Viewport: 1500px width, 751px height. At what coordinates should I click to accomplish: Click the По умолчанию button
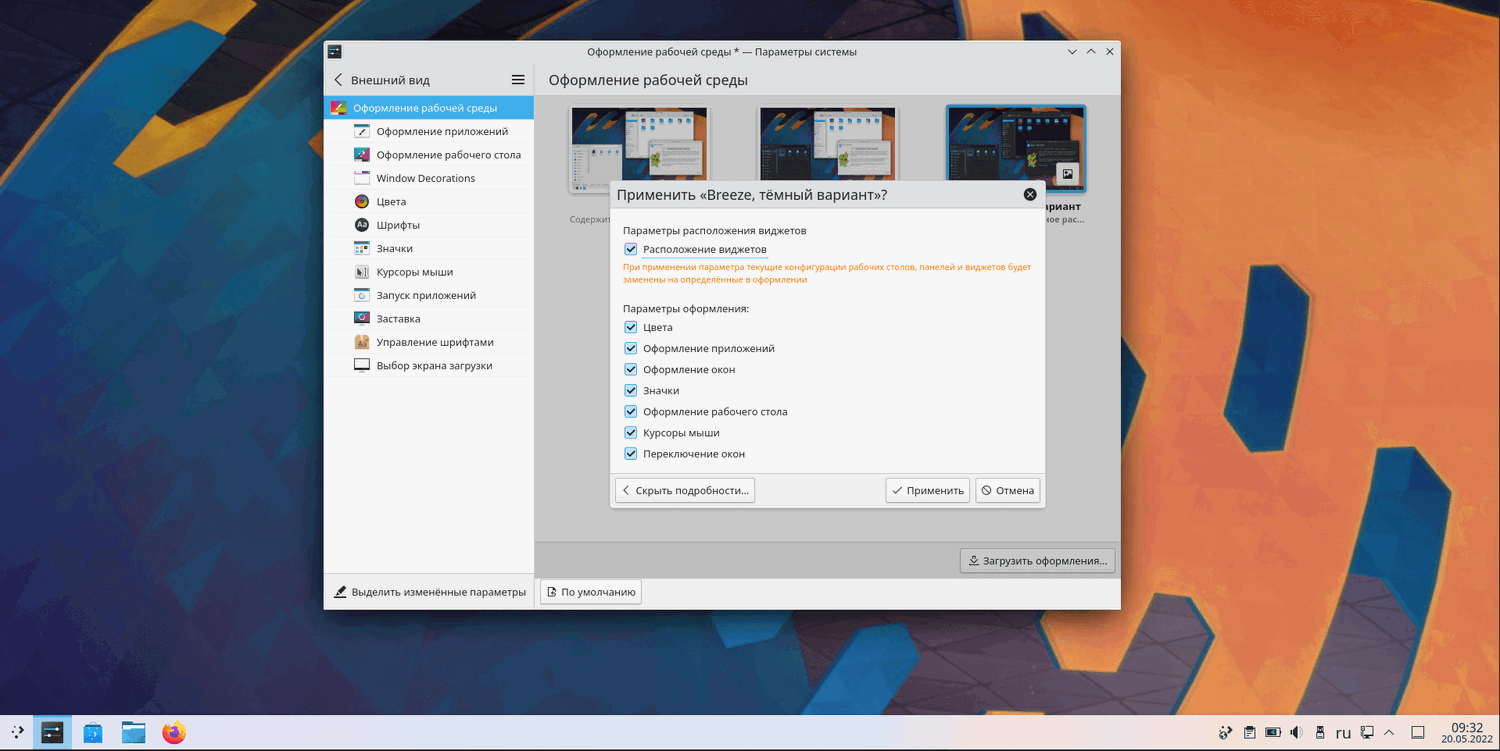click(591, 592)
